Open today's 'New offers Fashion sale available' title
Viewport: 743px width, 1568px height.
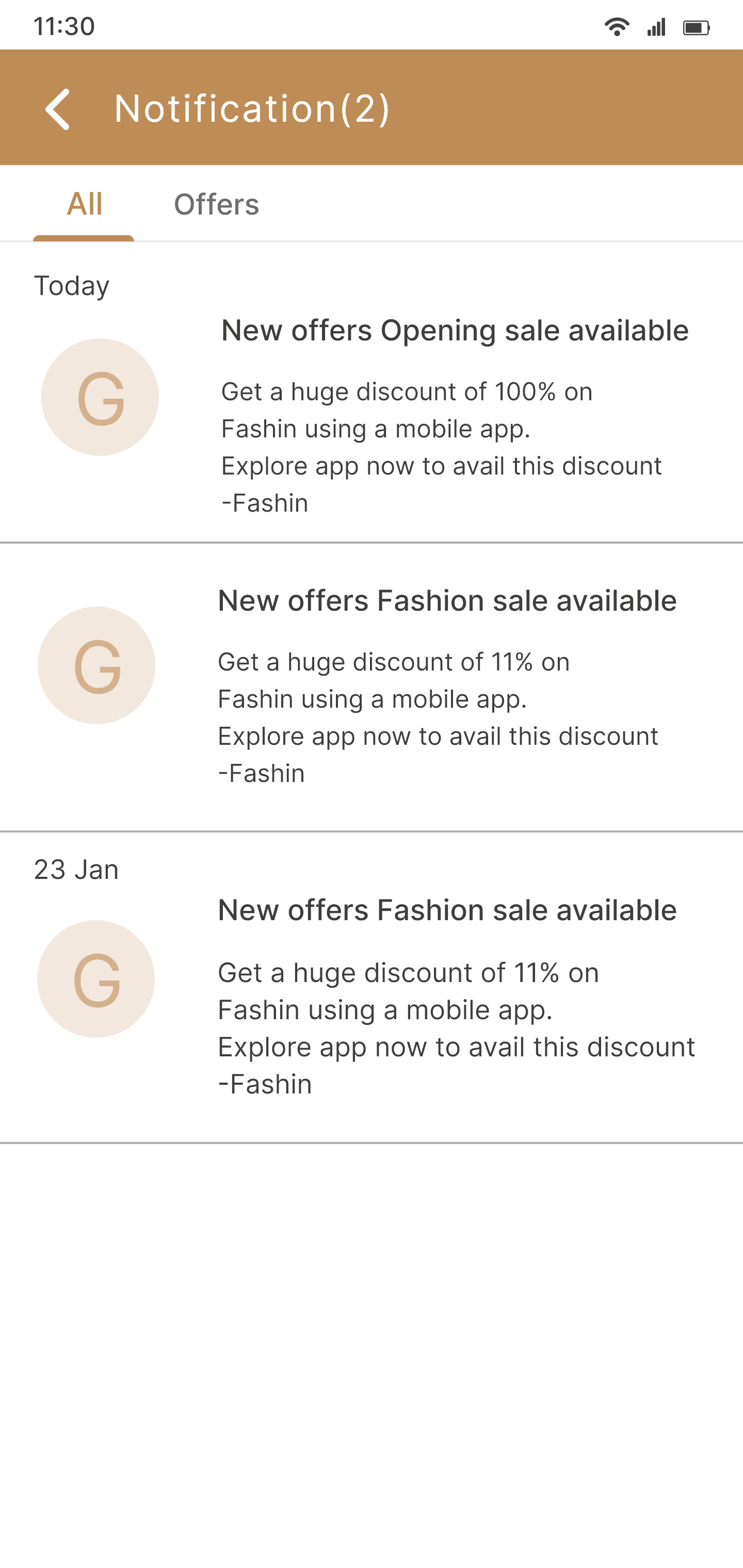[x=447, y=601]
